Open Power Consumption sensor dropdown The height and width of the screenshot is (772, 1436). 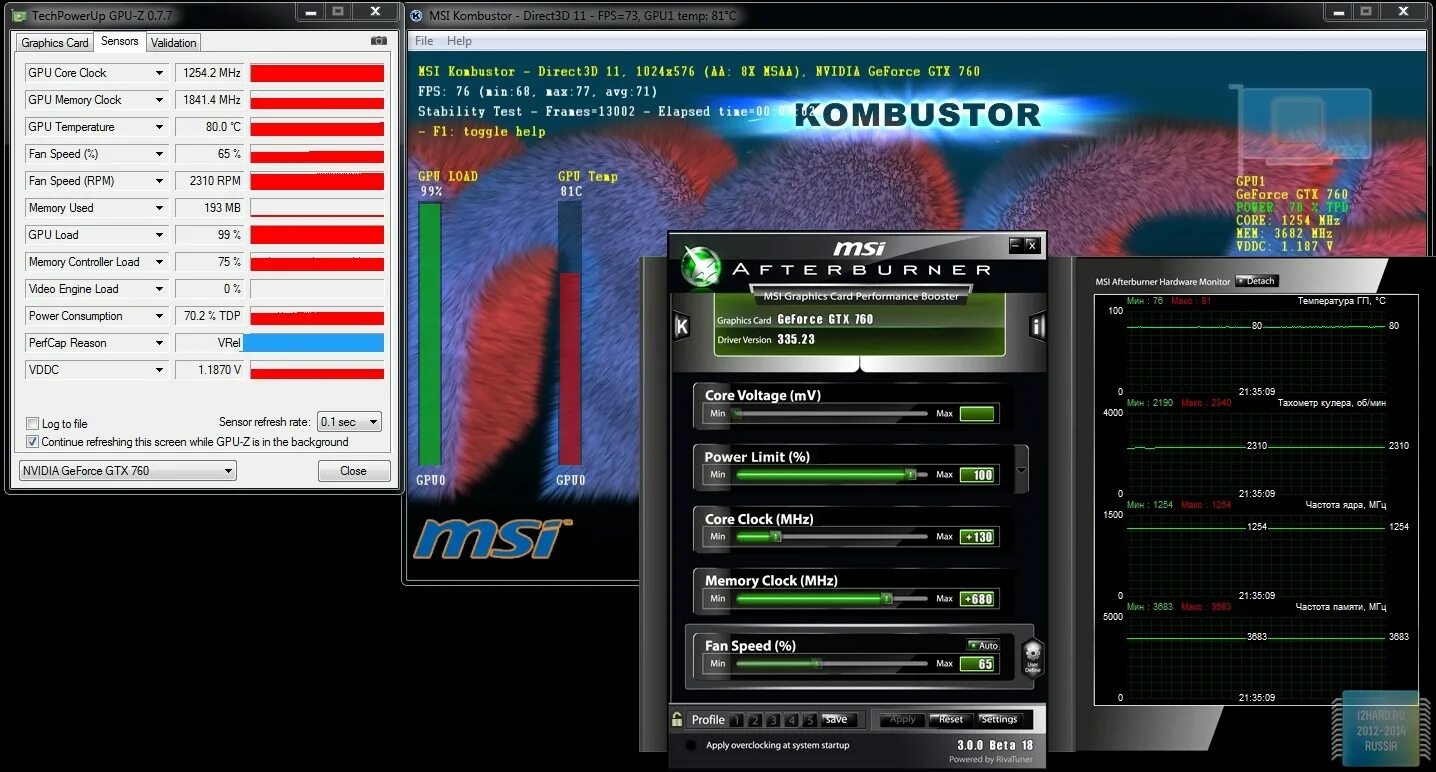[x=159, y=316]
